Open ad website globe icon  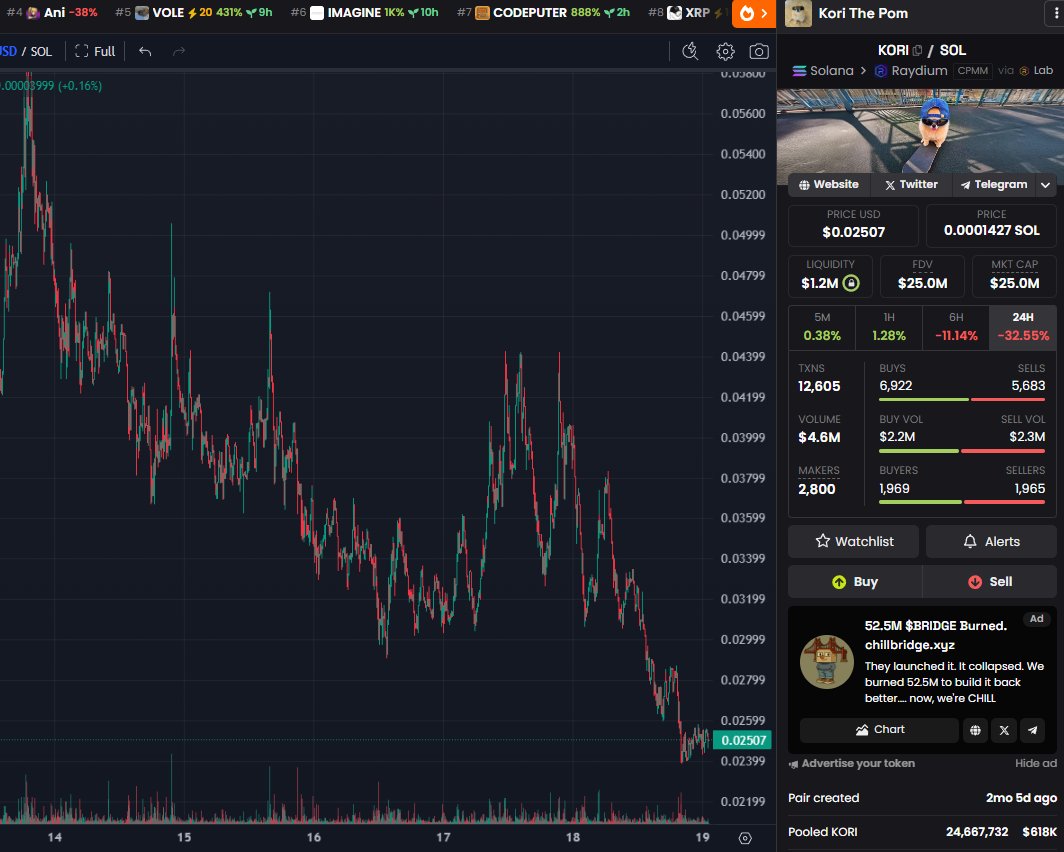[x=975, y=730]
